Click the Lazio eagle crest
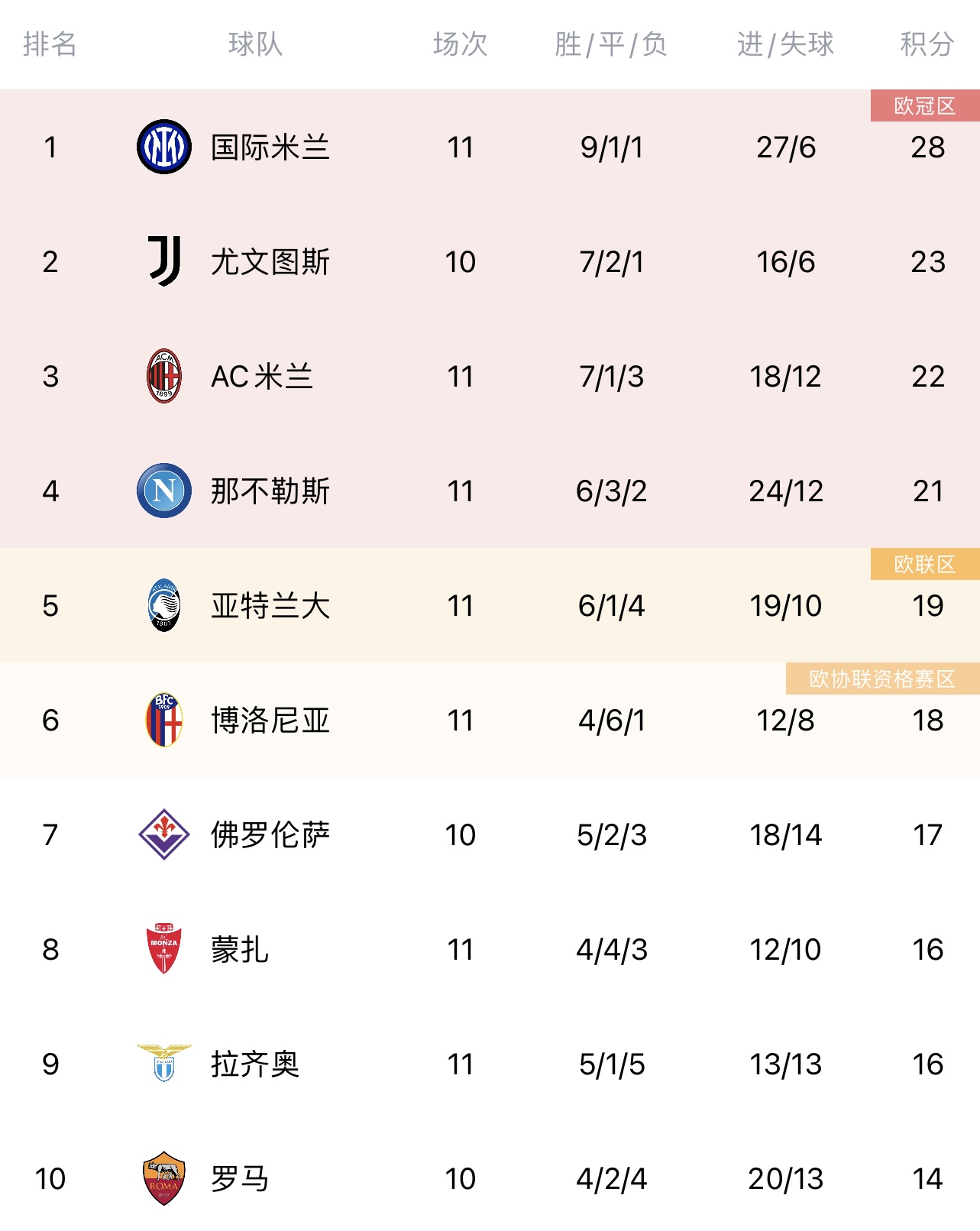This screenshot has width=980, height=1231. [x=164, y=1063]
